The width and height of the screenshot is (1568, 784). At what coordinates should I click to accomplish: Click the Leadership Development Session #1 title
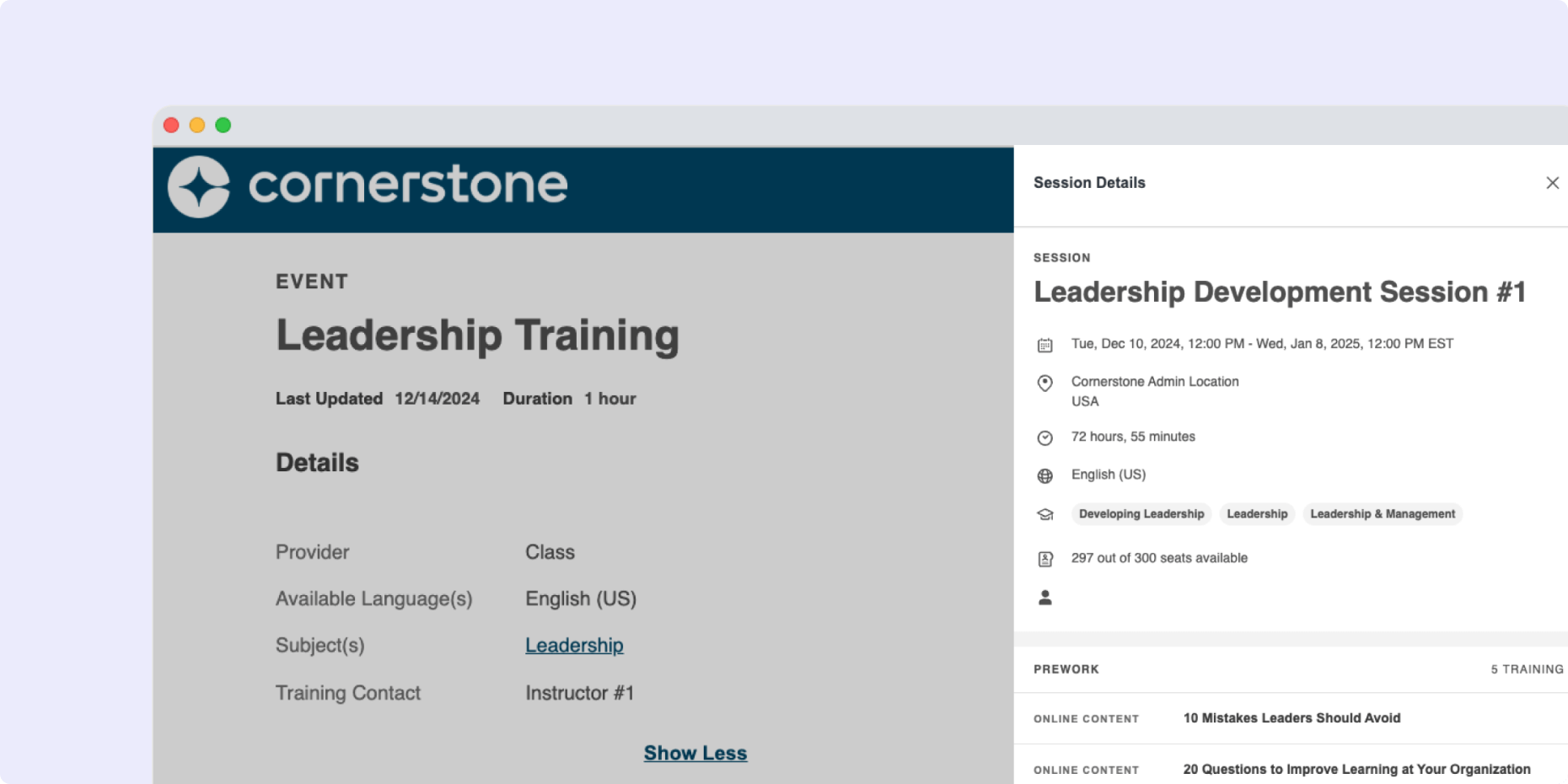click(x=1278, y=292)
